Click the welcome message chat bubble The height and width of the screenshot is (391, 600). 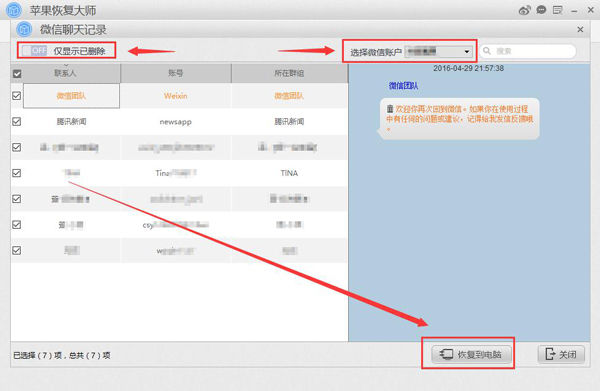[459, 119]
